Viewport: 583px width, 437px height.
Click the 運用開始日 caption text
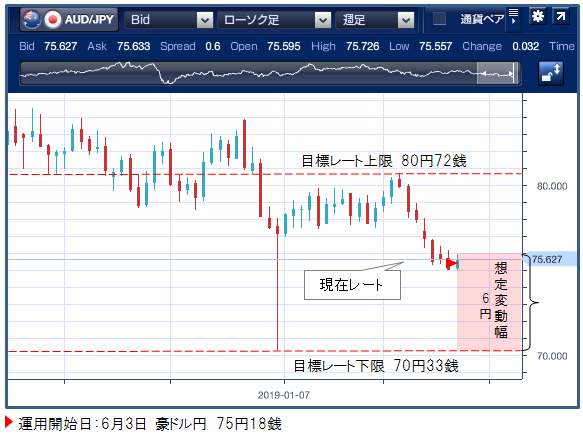[x=149, y=424]
